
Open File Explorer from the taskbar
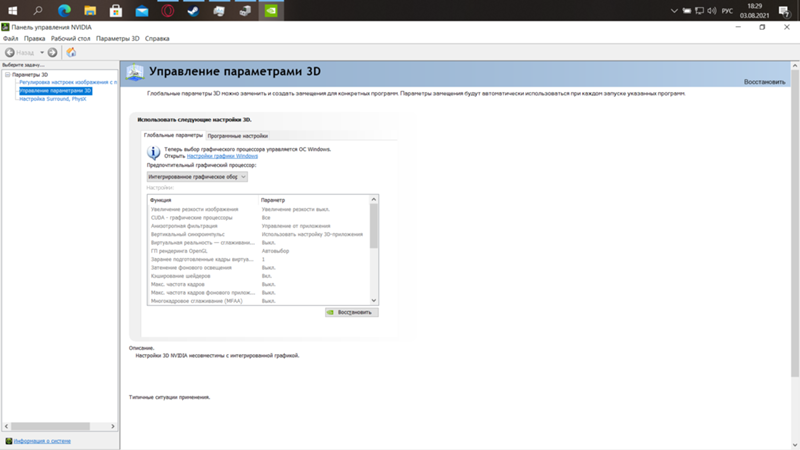click(x=90, y=10)
